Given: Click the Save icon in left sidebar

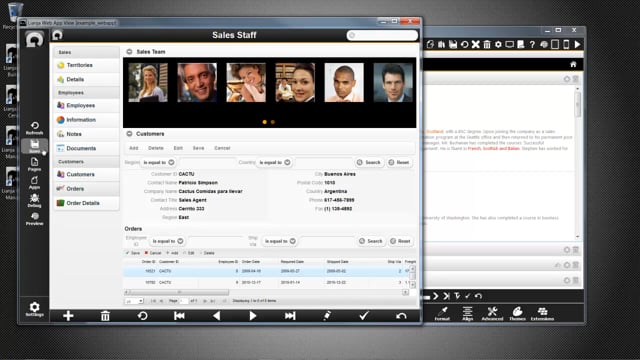Looking at the screenshot, I should 35,146.
